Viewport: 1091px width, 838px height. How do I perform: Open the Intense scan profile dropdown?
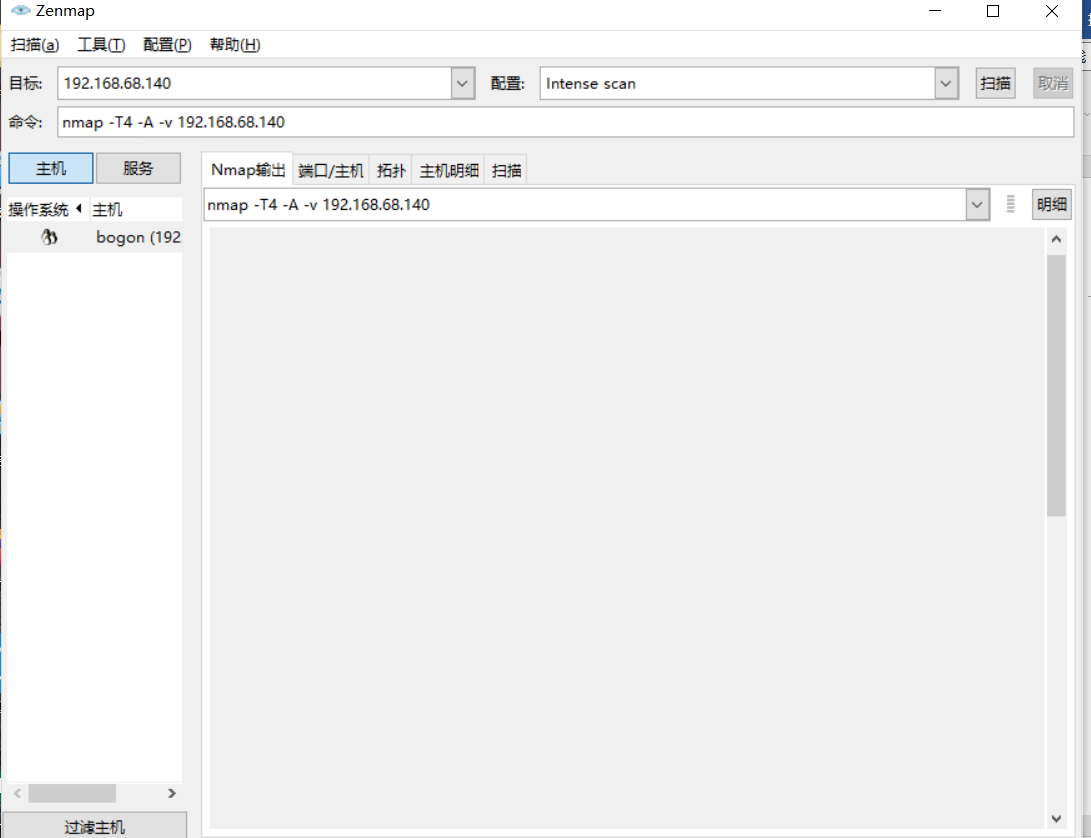(x=945, y=83)
